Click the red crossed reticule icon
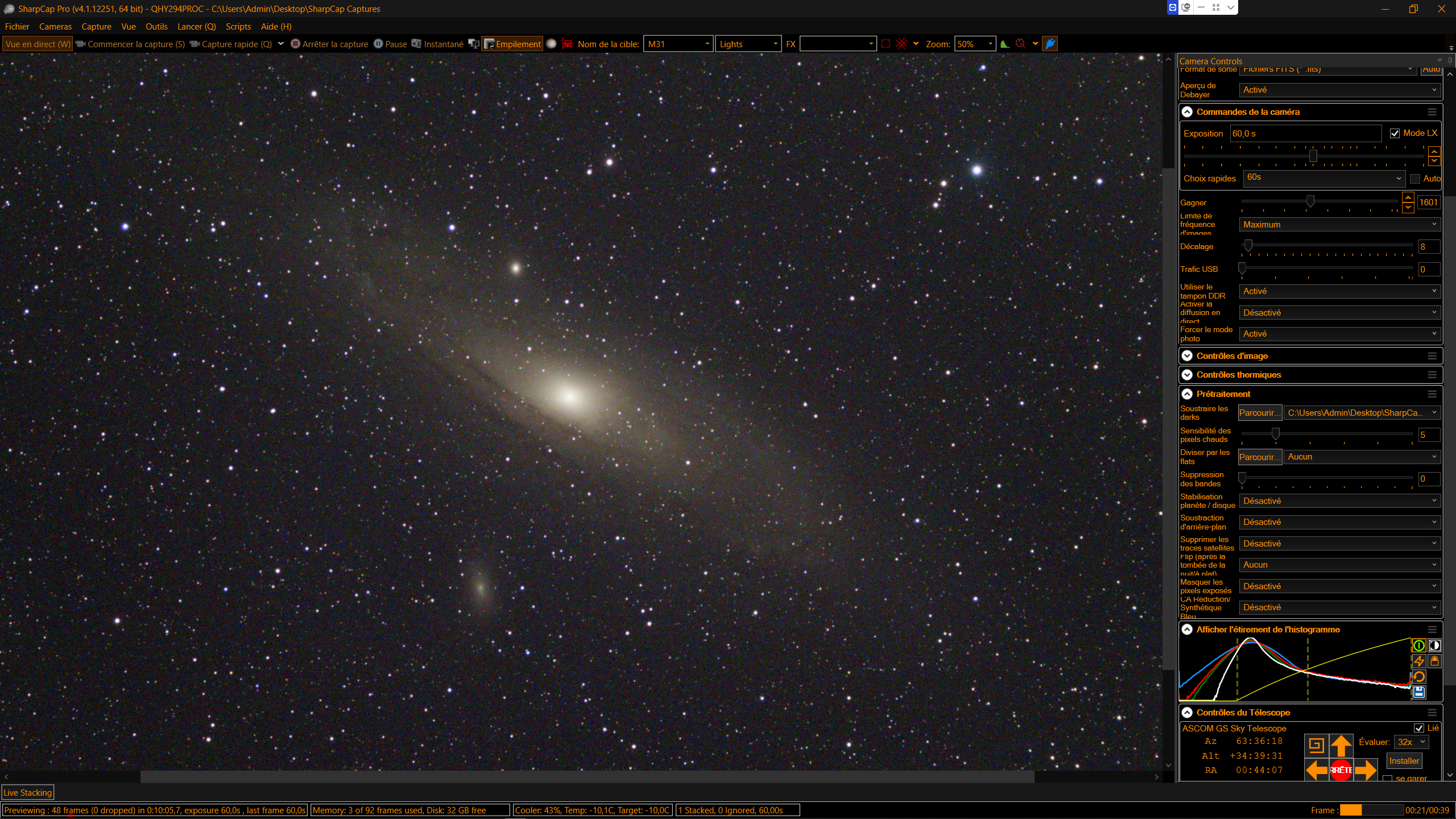Image resolution: width=1456 pixels, height=819 pixels. pyautogui.click(x=901, y=44)
